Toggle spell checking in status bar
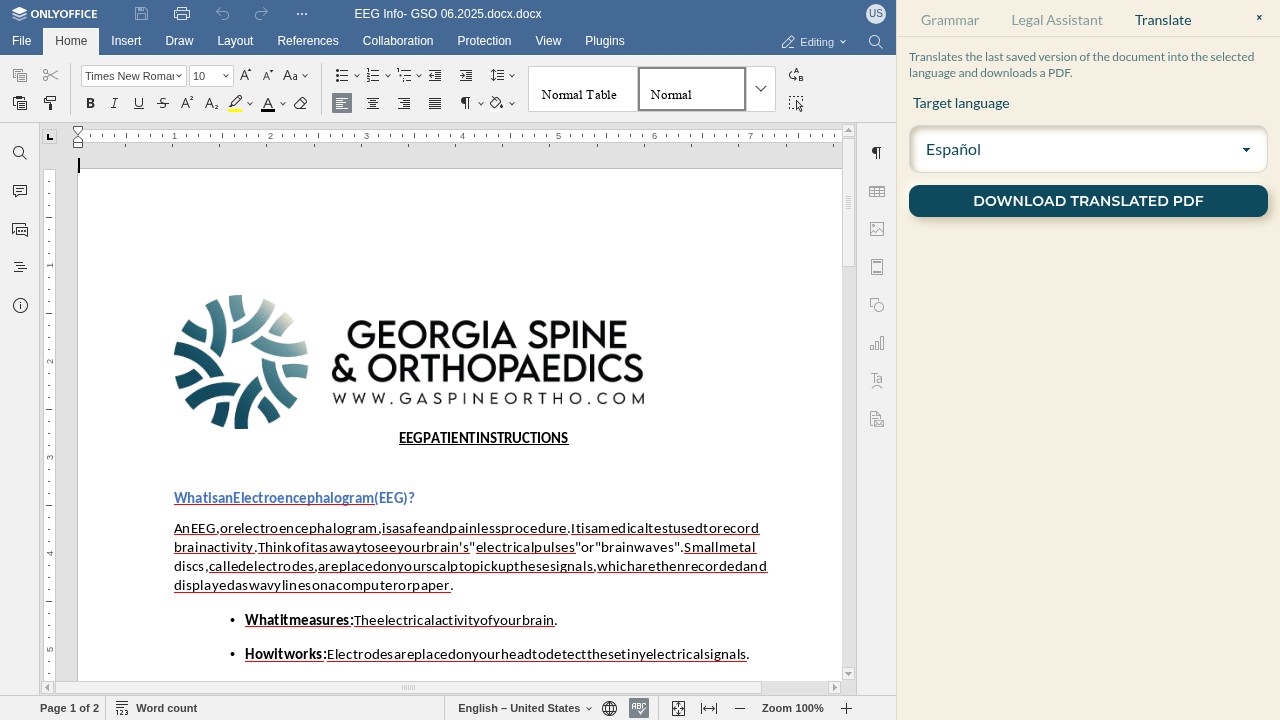Image resolution: width=1280 pixels, height=720 pixels. tap(639, 708)
